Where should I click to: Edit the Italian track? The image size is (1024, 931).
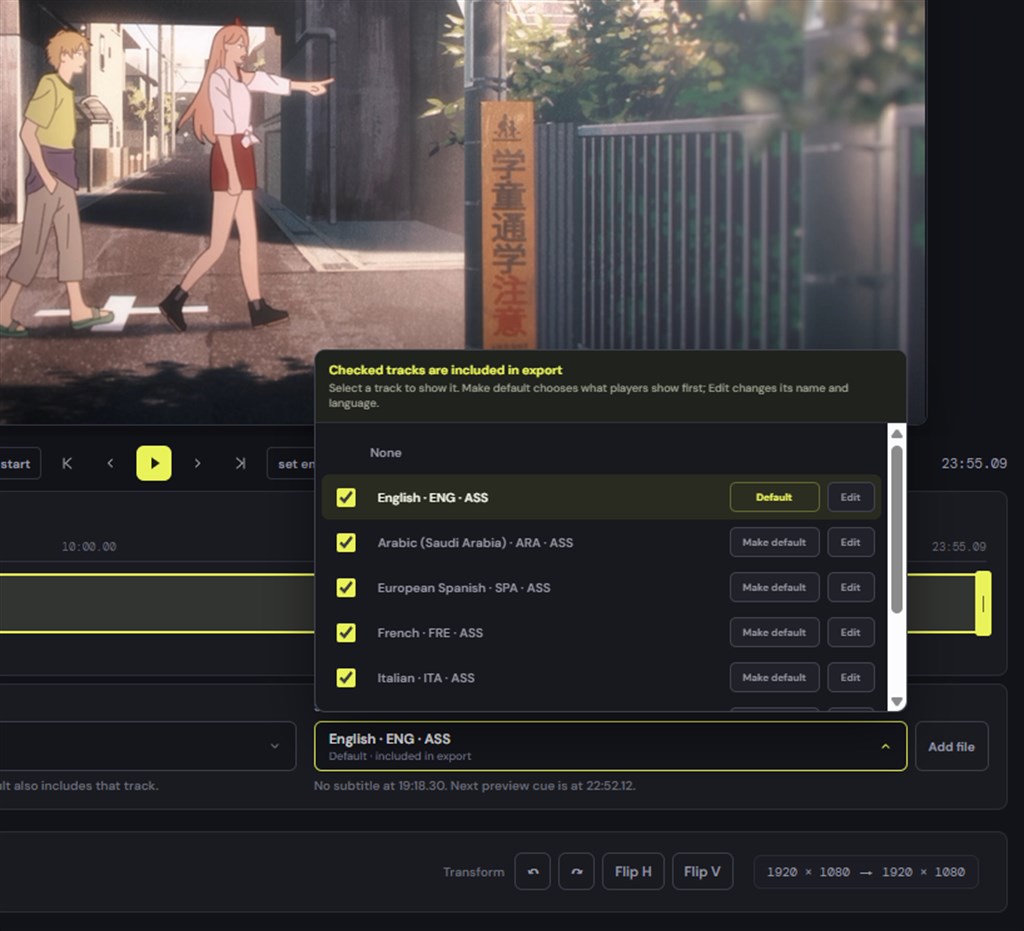[851, 678]
